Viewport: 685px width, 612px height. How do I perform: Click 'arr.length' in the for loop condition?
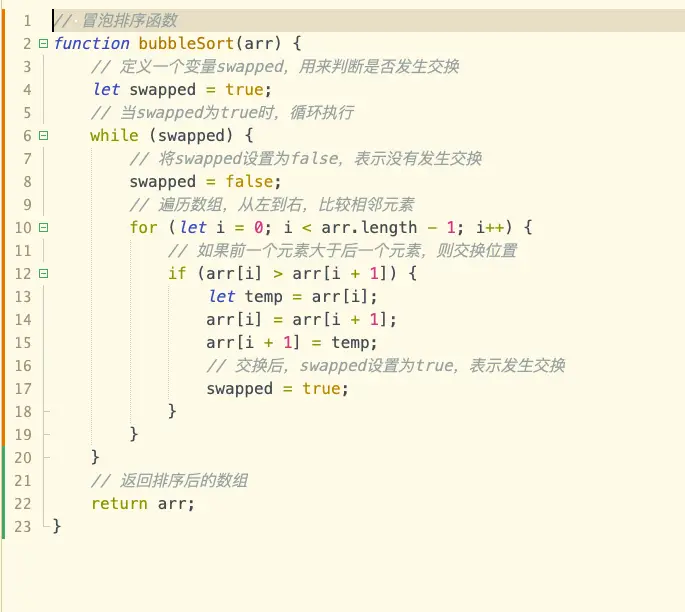click(369, 228)
